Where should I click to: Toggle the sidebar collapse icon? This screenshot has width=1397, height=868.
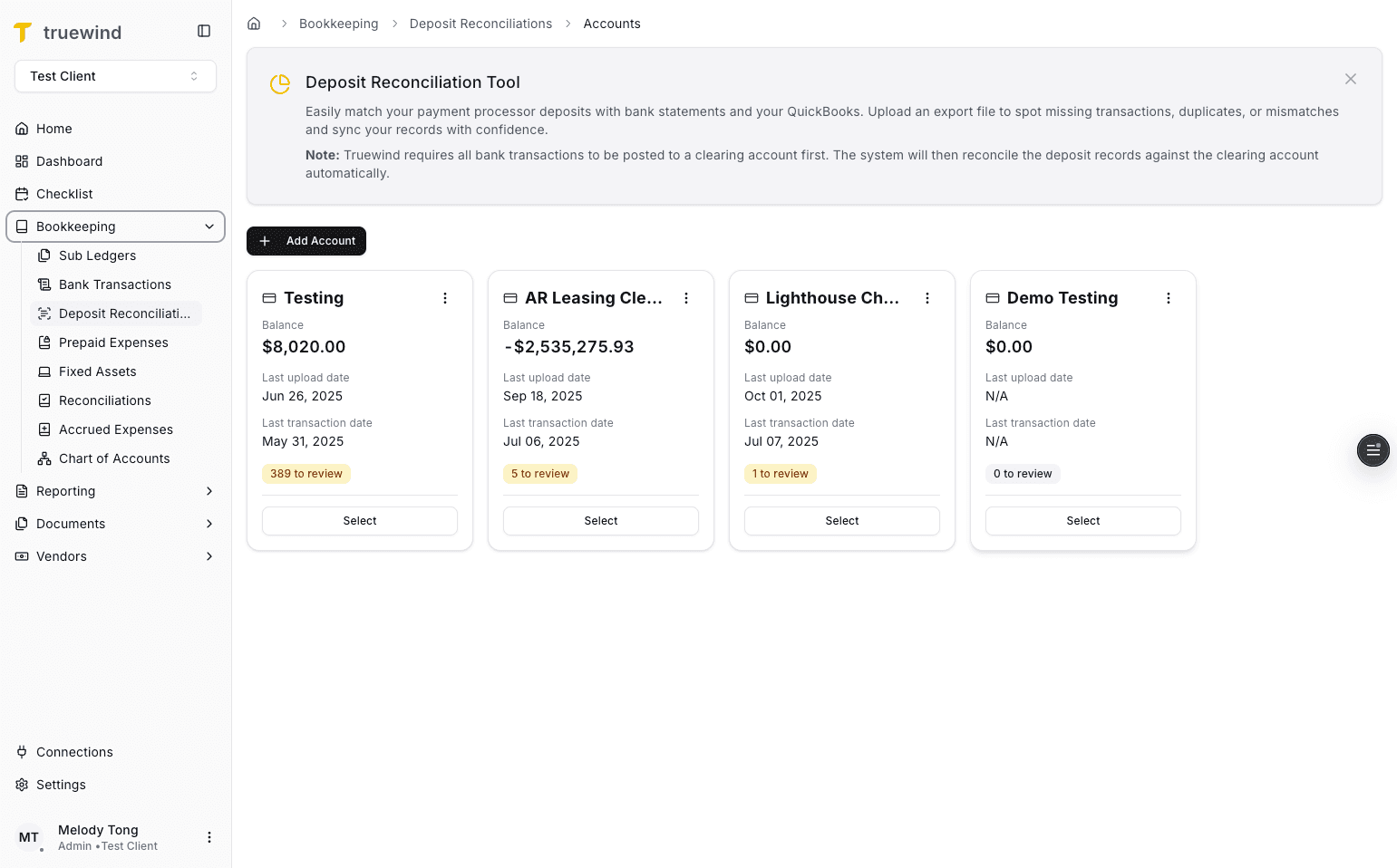click(x=203, y=30)
